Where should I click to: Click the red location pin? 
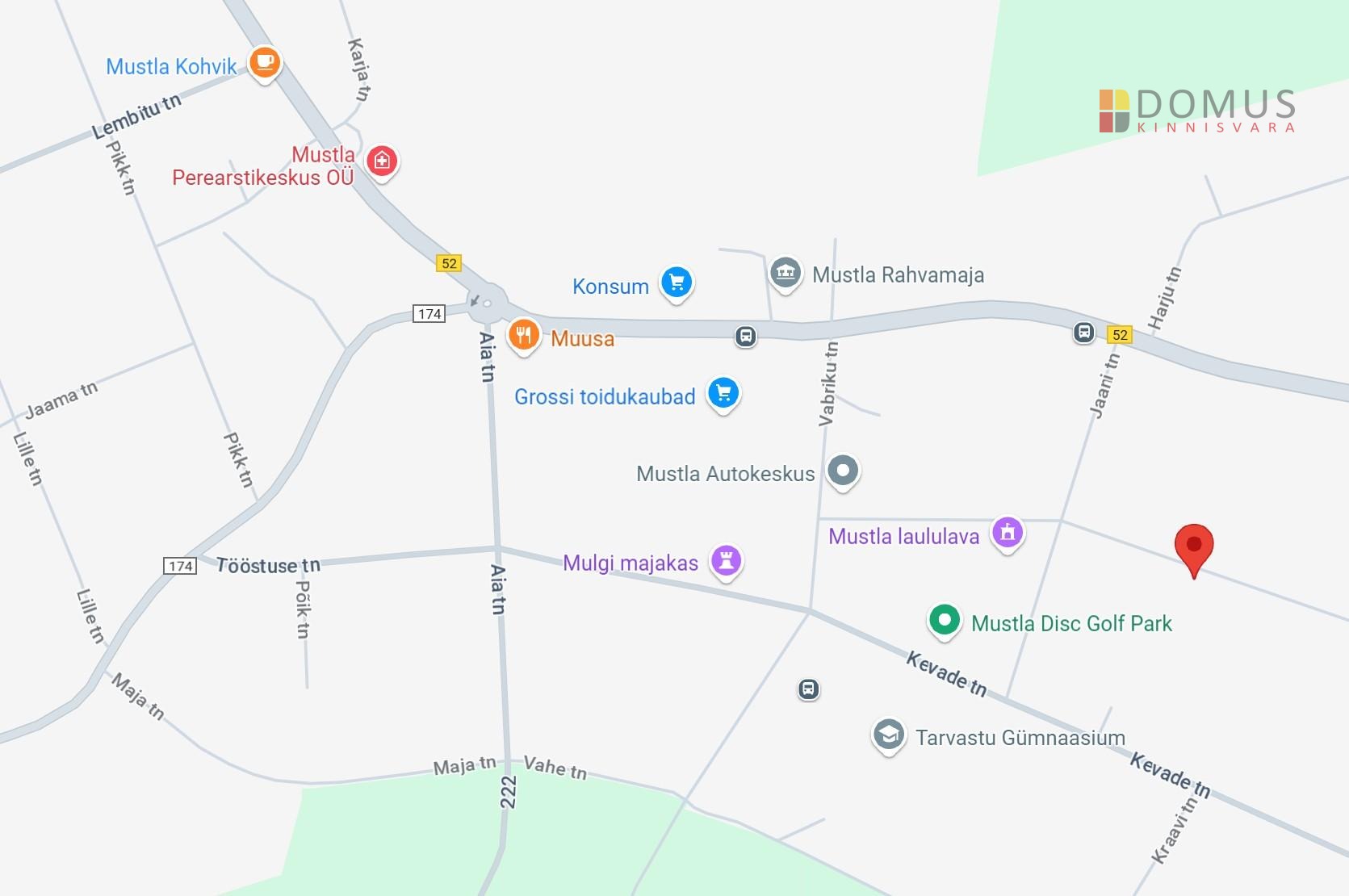1194,549
